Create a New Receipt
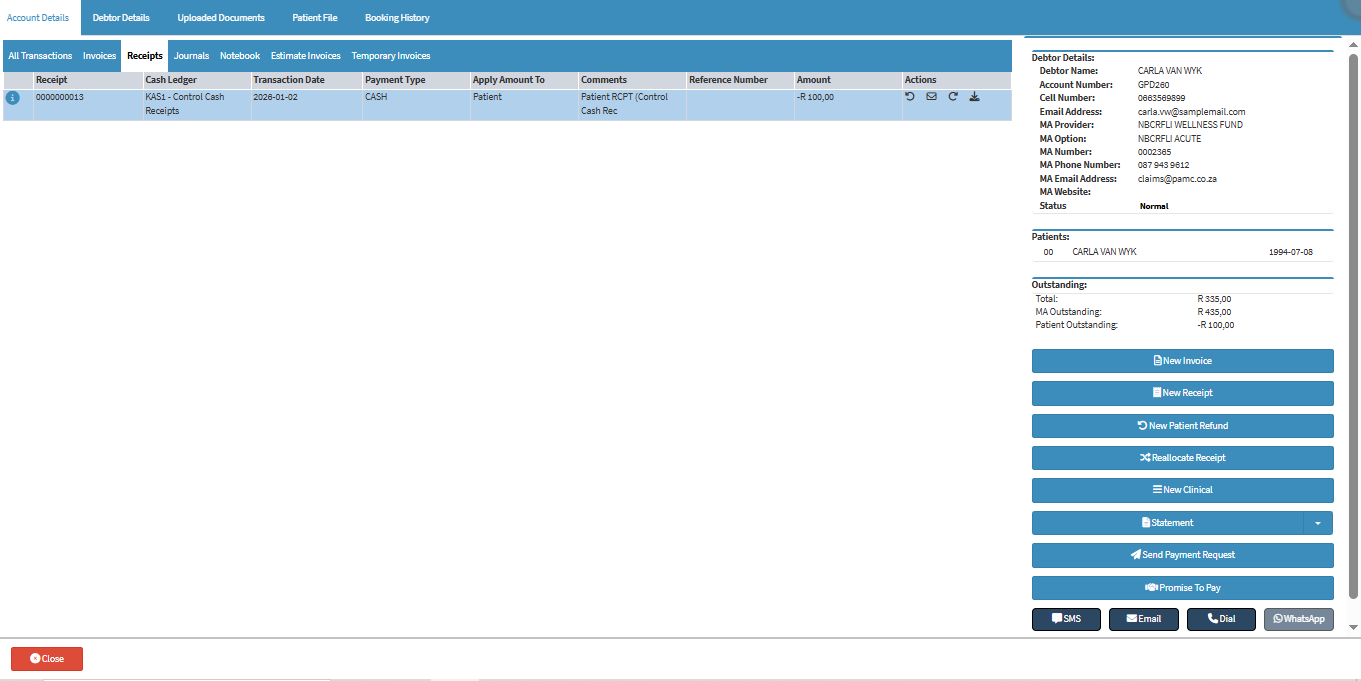The height and width of the screenshot is (681, 1361). 1182,393
